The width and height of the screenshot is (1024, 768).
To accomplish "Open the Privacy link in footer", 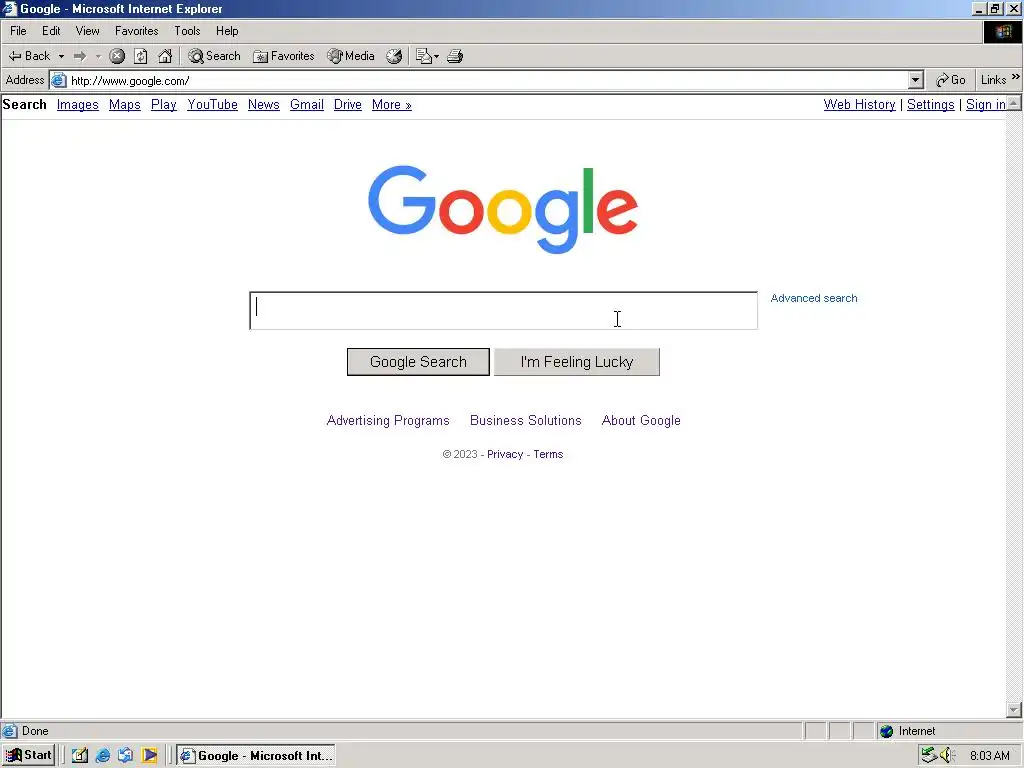I will [505, 455].
